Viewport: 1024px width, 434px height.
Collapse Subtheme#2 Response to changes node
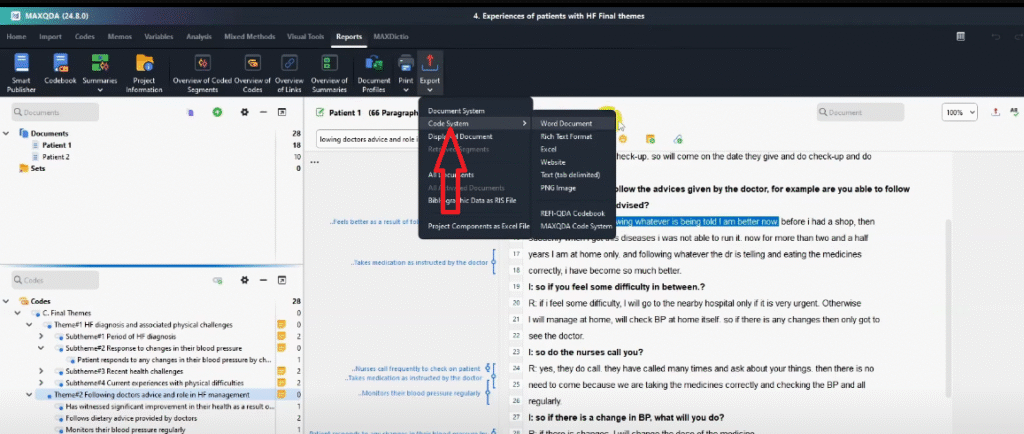(41, 348)
